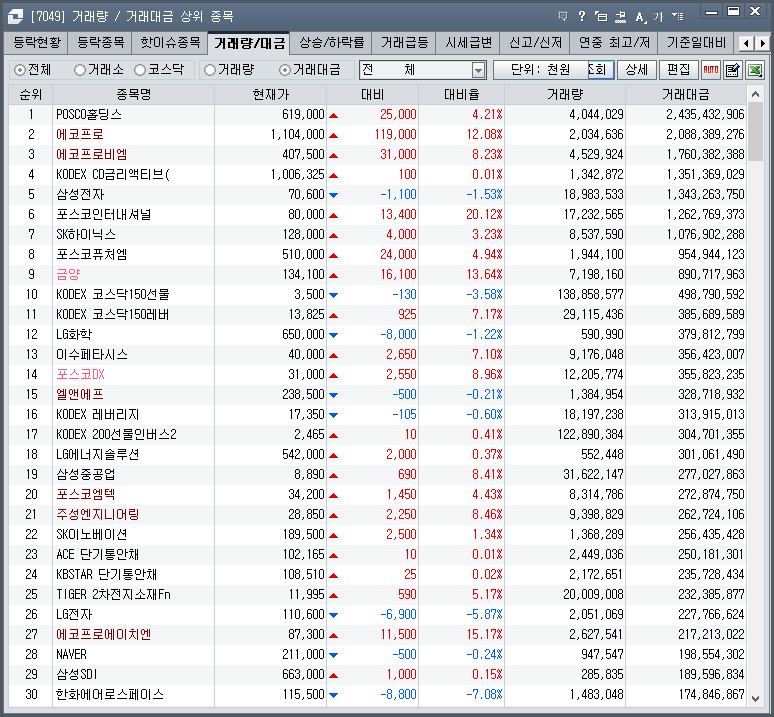Click the 조회 search button
774x717 pixels.
601,70
